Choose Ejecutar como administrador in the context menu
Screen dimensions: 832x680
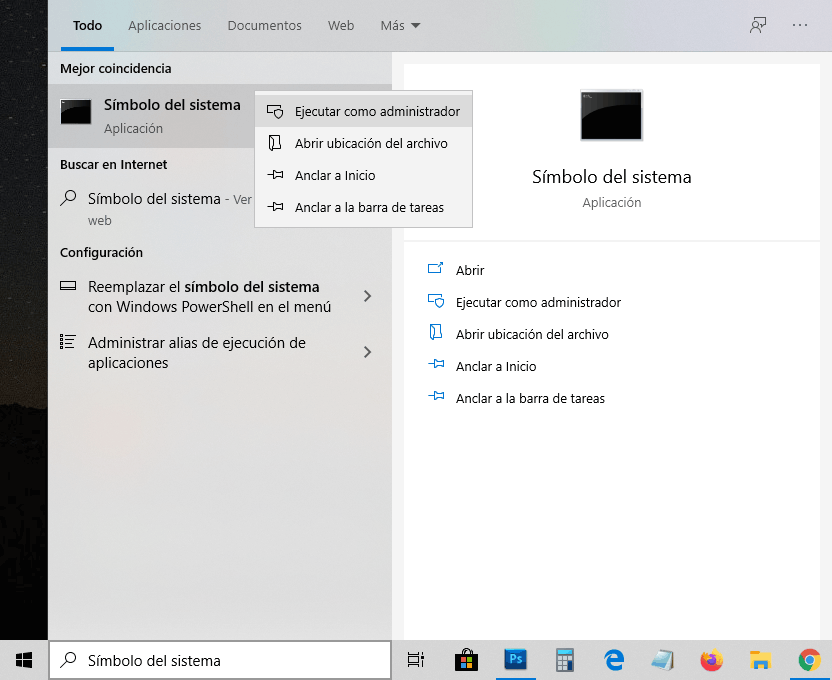pos(363,111)
